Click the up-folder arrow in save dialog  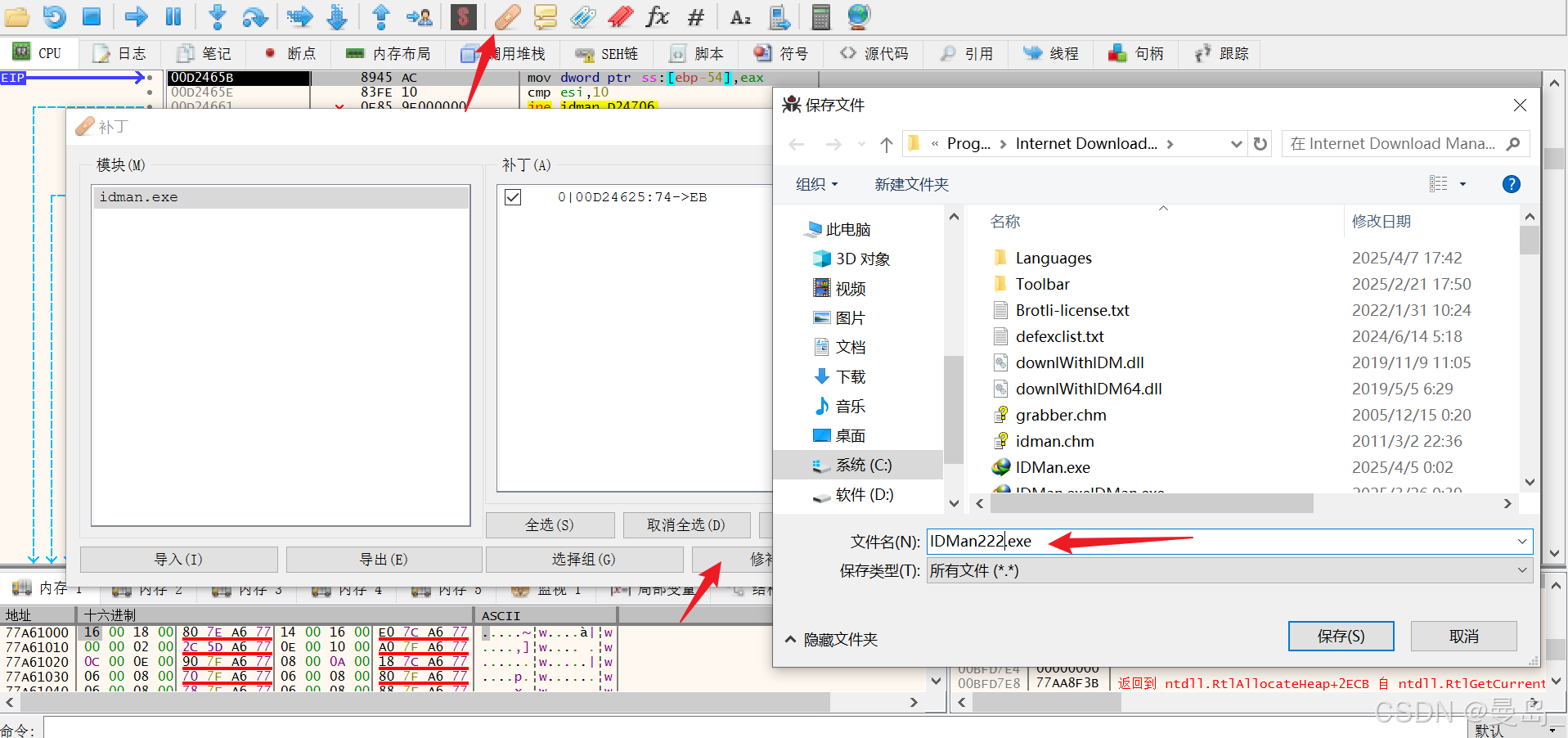pos(887,144)
